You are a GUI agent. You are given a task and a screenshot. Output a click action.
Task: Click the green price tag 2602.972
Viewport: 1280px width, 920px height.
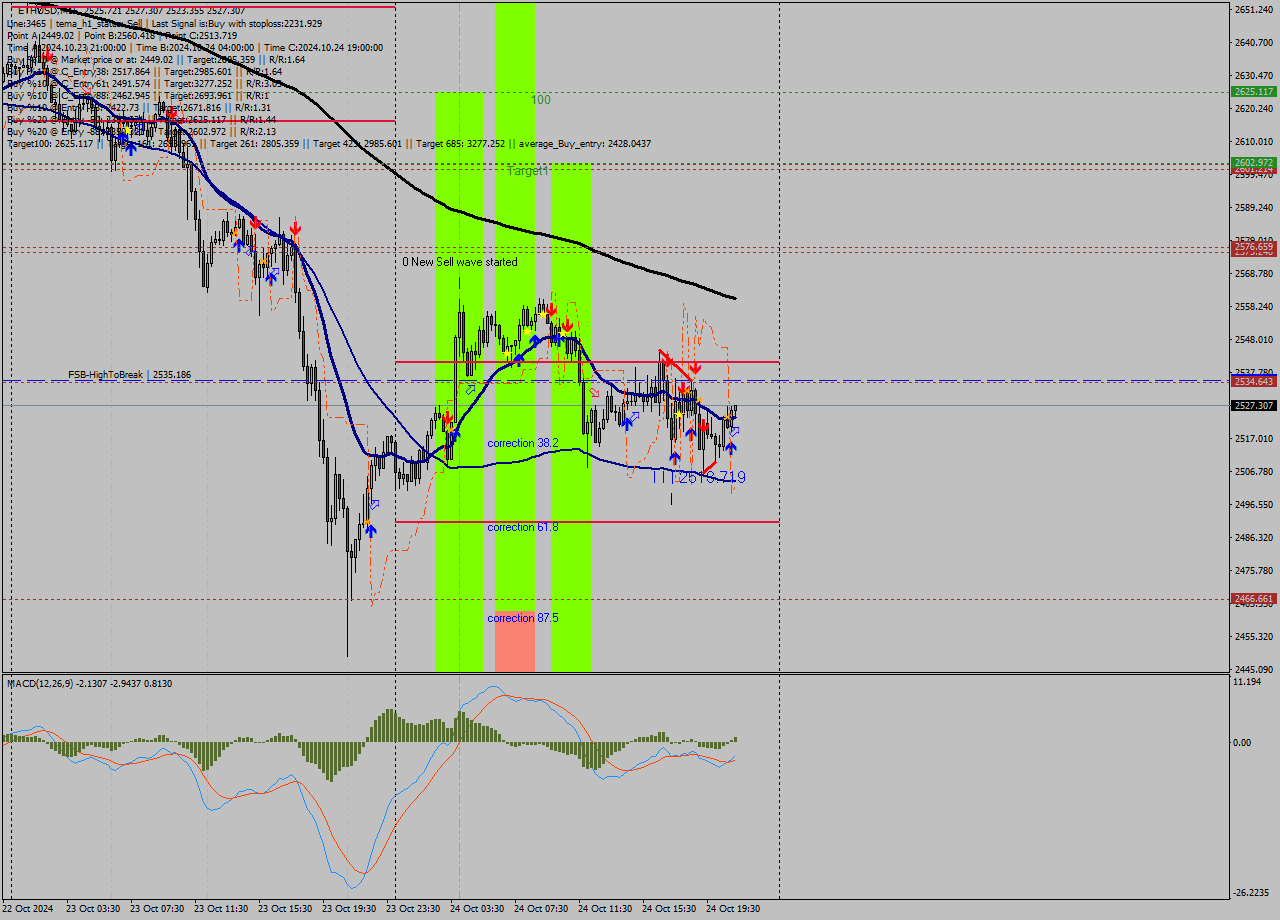(x=1254, y=162)
